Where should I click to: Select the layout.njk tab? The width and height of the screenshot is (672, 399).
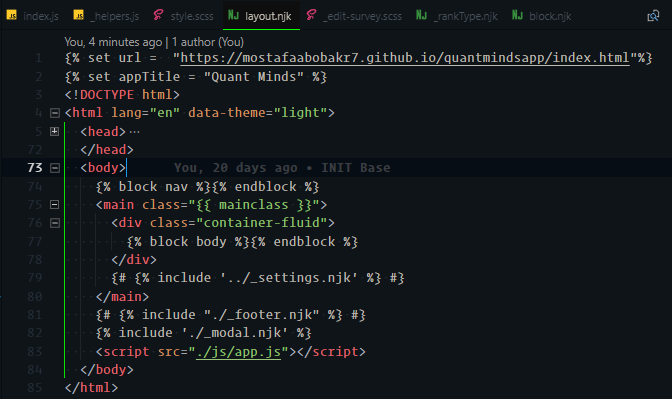tap(261, 16)
